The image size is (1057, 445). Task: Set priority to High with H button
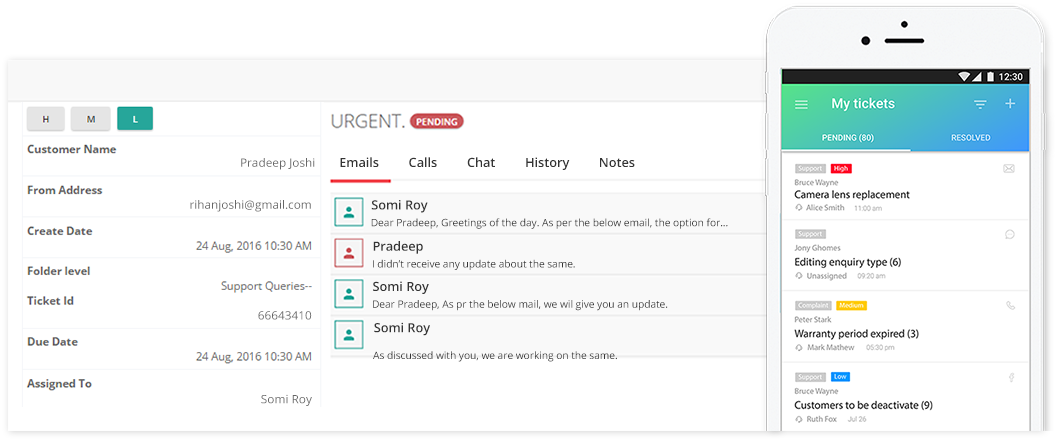coord(46,119)
